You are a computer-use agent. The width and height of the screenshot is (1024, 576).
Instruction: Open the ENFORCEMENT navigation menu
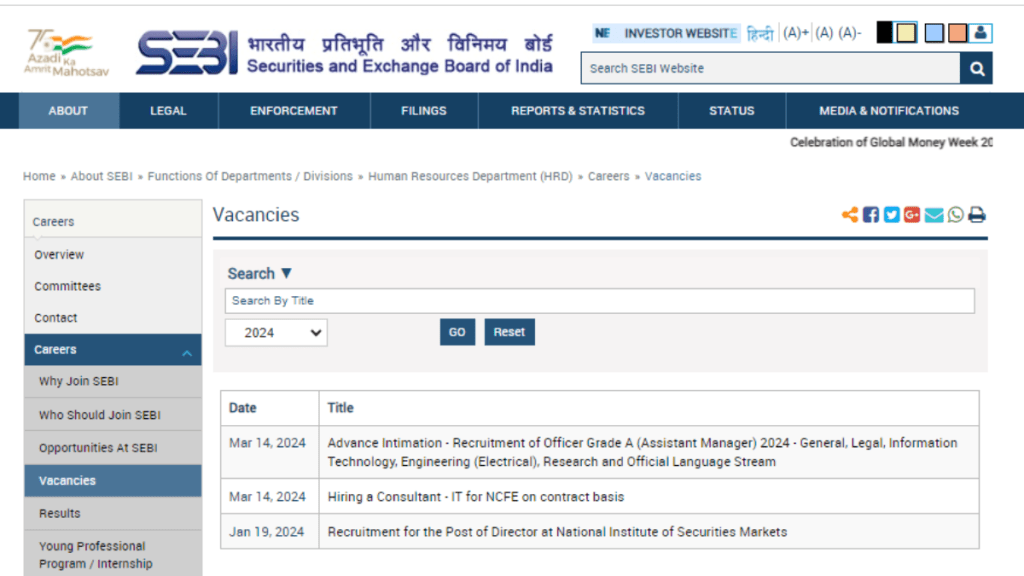294,111
